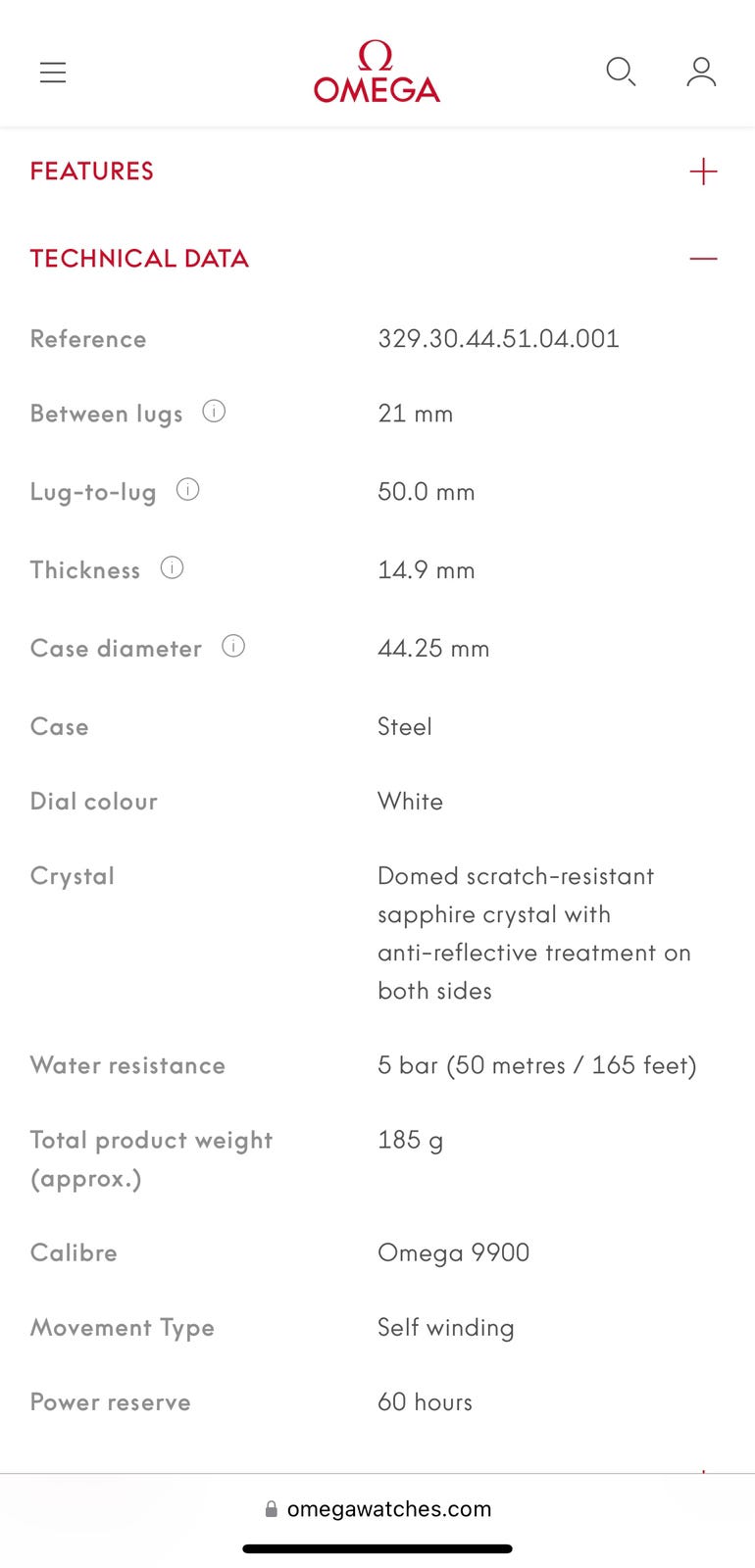Tap the Case diameter label

click(116, 649)
